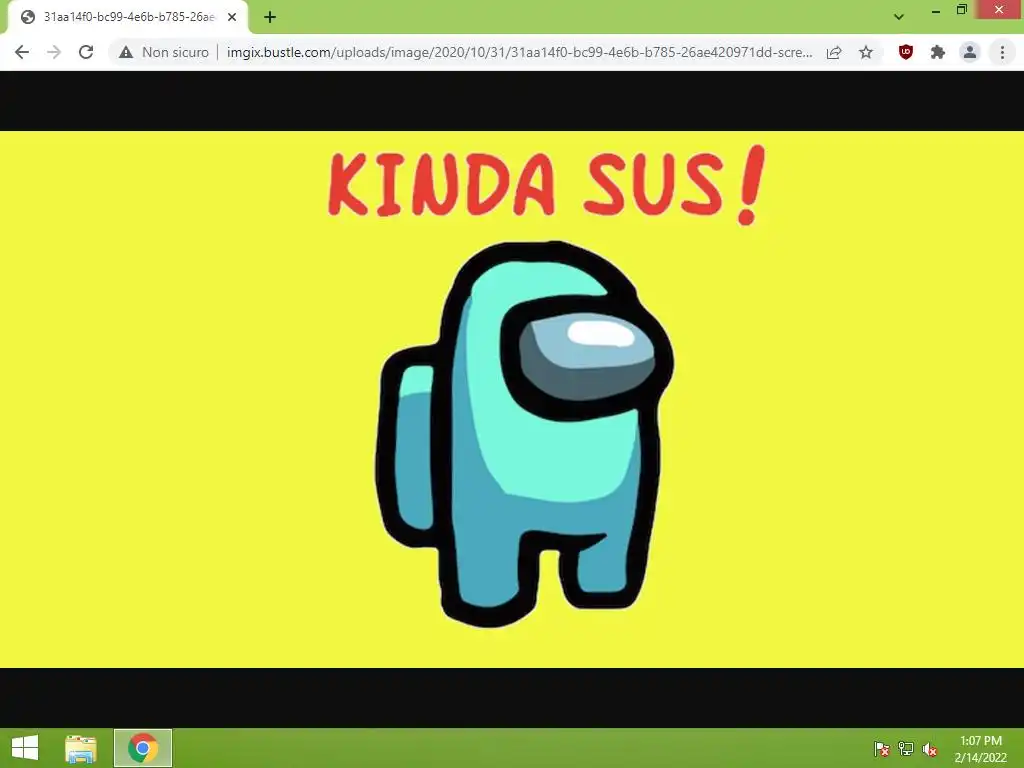This screenshot has width=1024, height=768.
Task: Click the Kinda Sus crewmate image
Action: [x=512, y=399]
